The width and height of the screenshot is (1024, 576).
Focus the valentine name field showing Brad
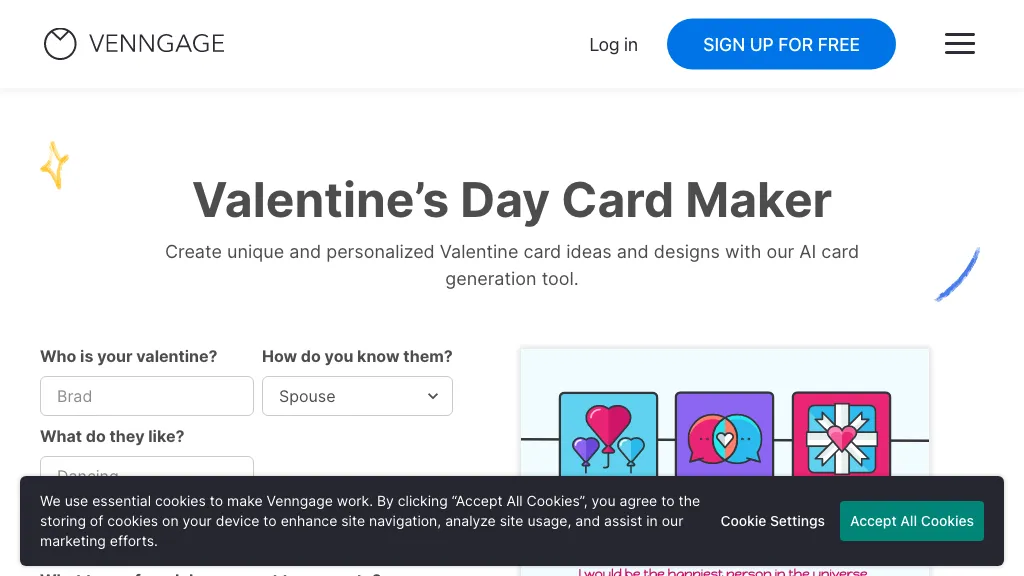click(147, 396)
